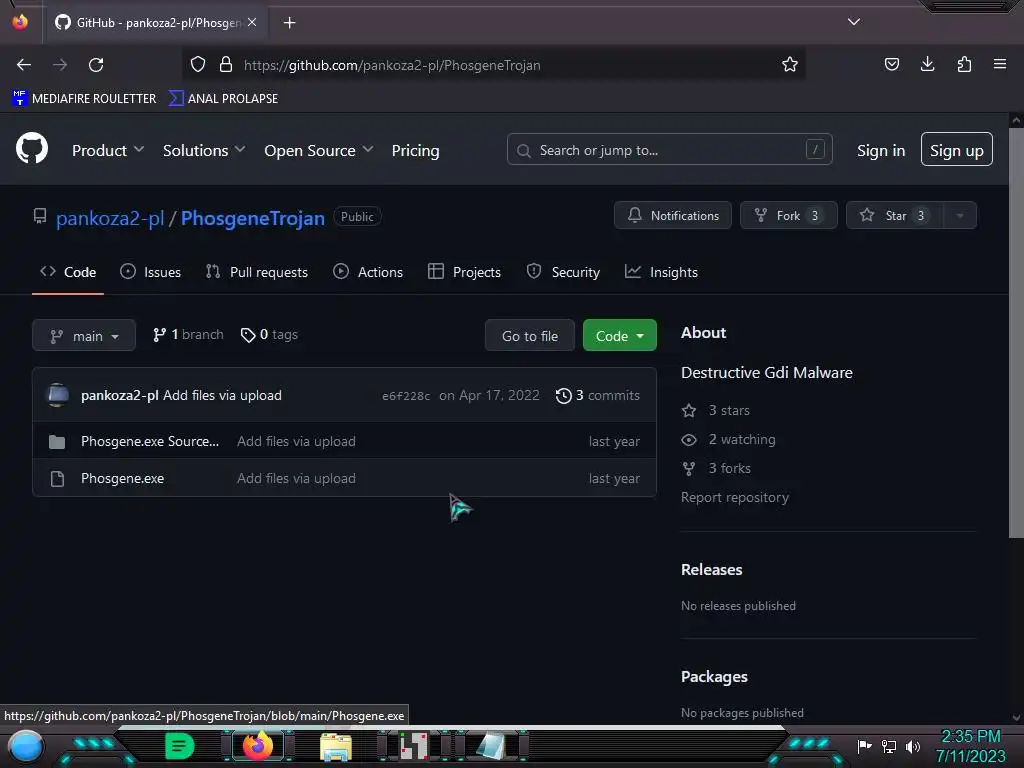Open the File Explorer taskbar icon
Screen dimensions: 1024x768
336,746
